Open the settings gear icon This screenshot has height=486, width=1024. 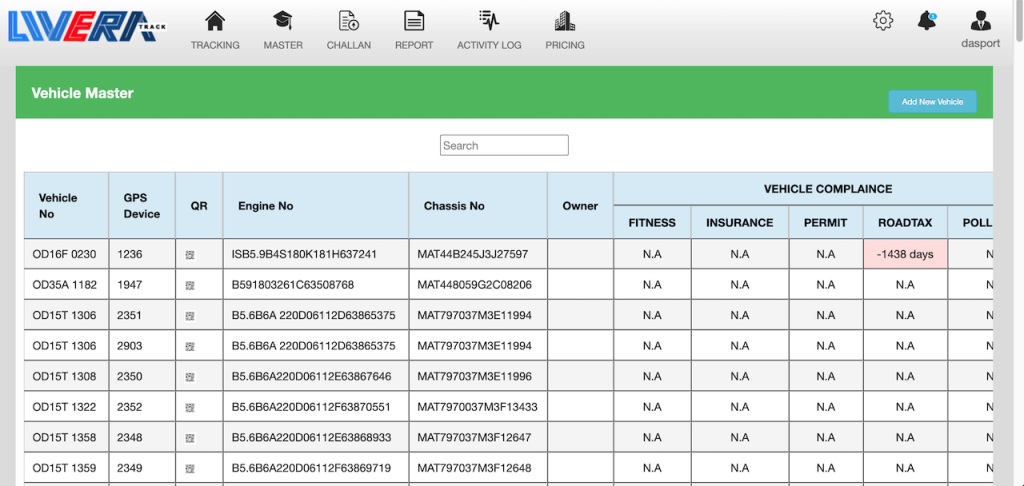point(883,21)
